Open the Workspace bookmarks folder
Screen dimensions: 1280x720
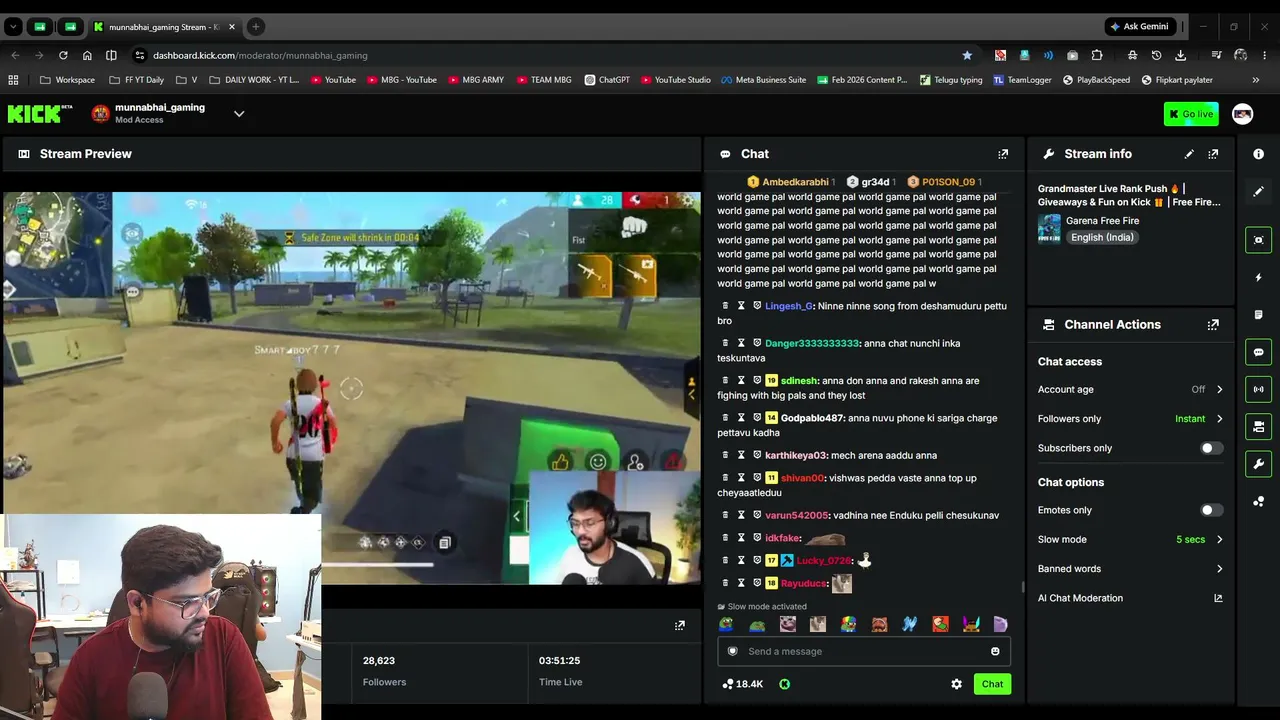click(68, 80)
